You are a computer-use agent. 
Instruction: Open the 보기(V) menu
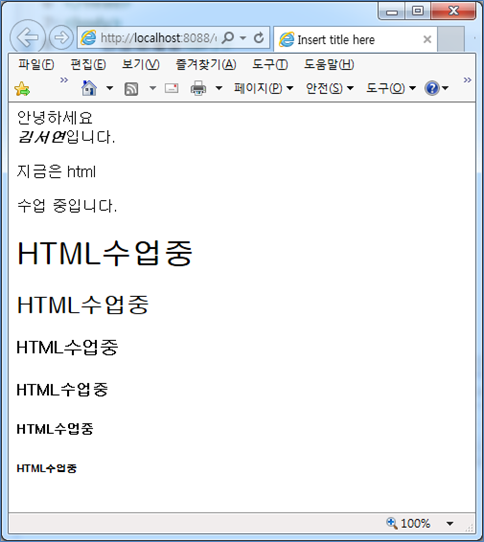click(140, 64)
